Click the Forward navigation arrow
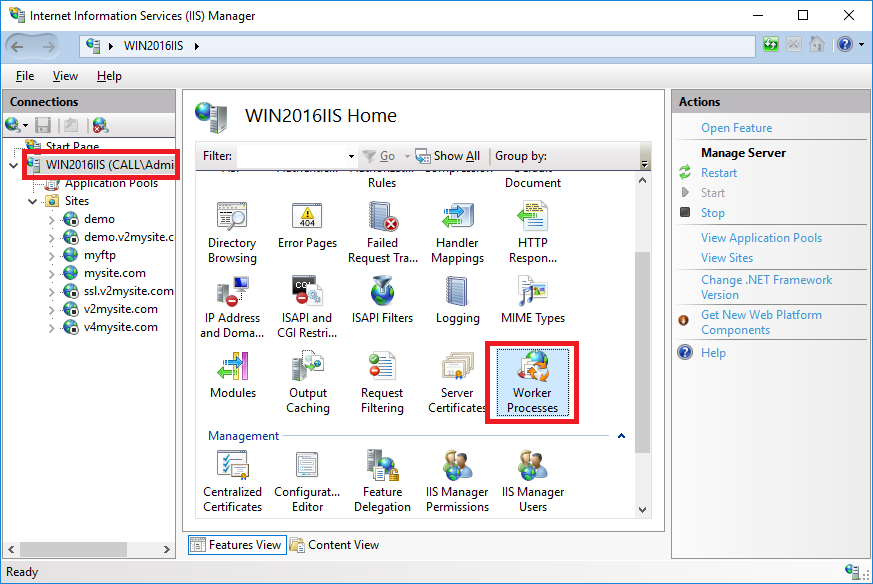 pos(49,46)
